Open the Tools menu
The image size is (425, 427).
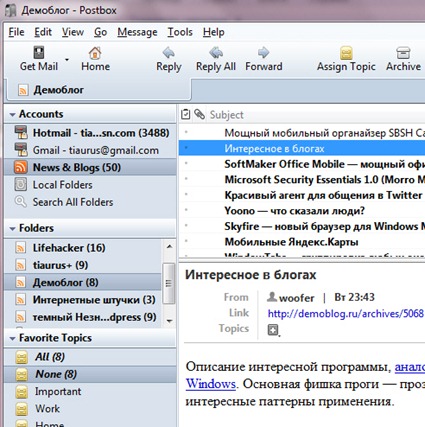(180, 32)
